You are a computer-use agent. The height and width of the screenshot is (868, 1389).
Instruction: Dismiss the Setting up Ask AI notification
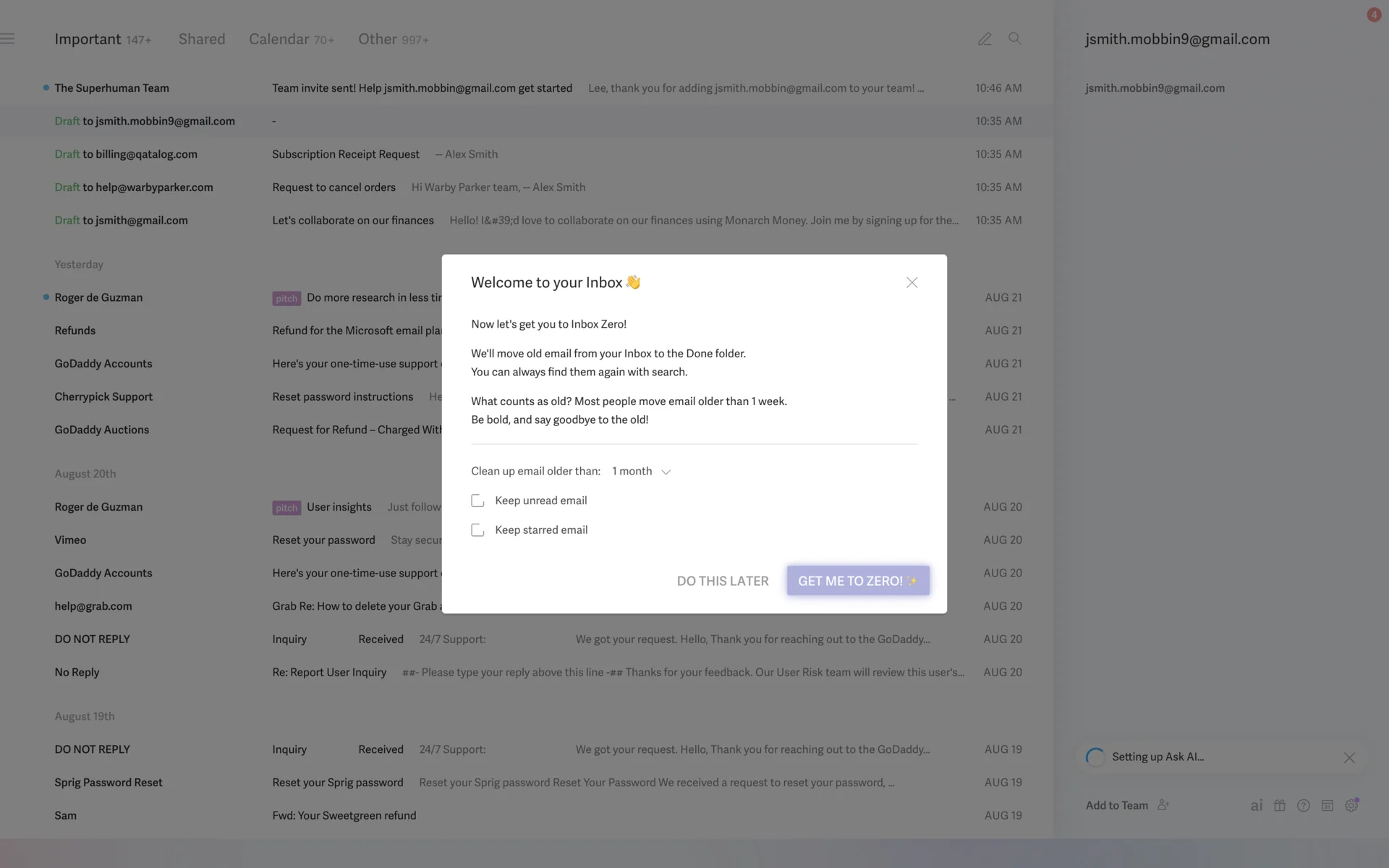(1349, 758)
